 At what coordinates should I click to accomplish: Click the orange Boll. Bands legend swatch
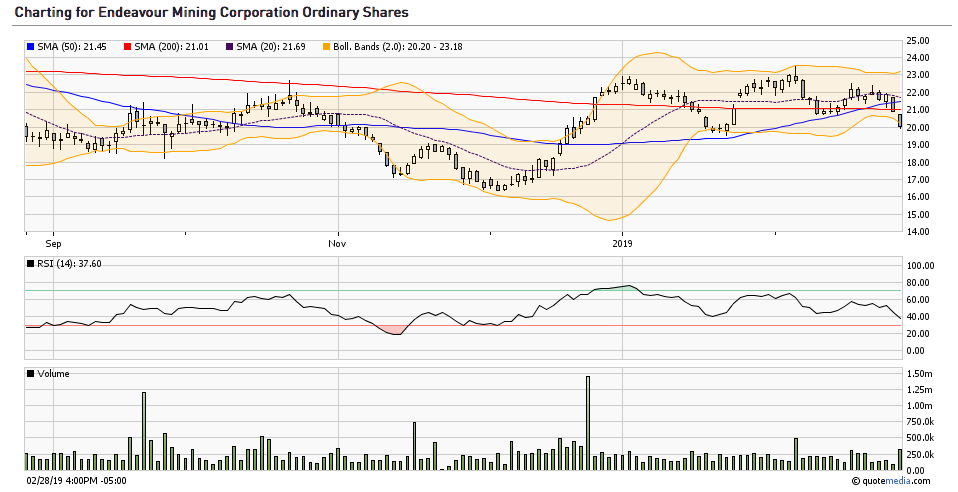(327, 46)
